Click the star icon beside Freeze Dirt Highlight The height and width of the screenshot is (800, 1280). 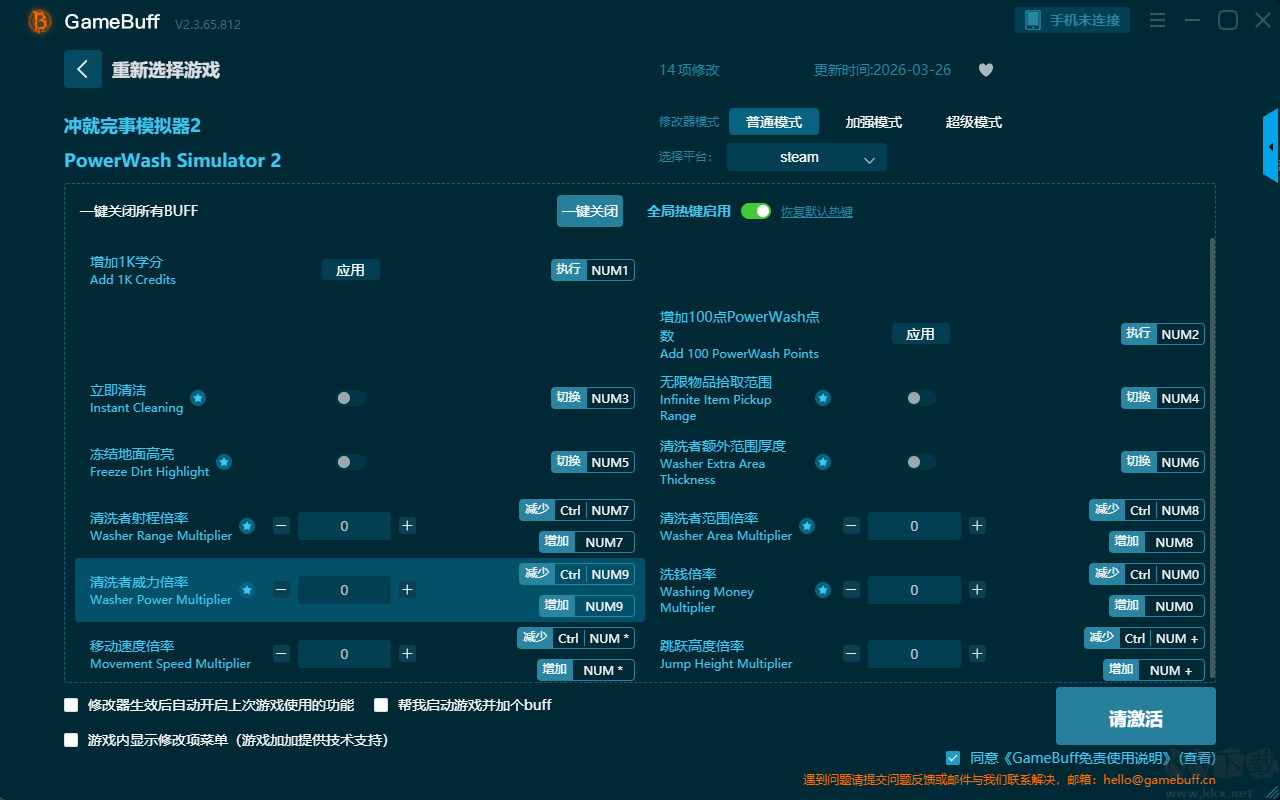[x=224, y=462]
